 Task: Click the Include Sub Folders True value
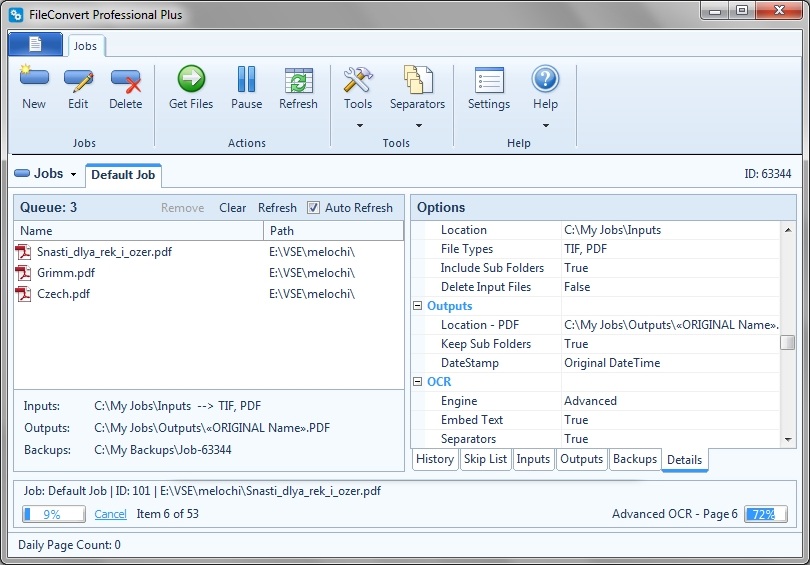pos(576,268)
